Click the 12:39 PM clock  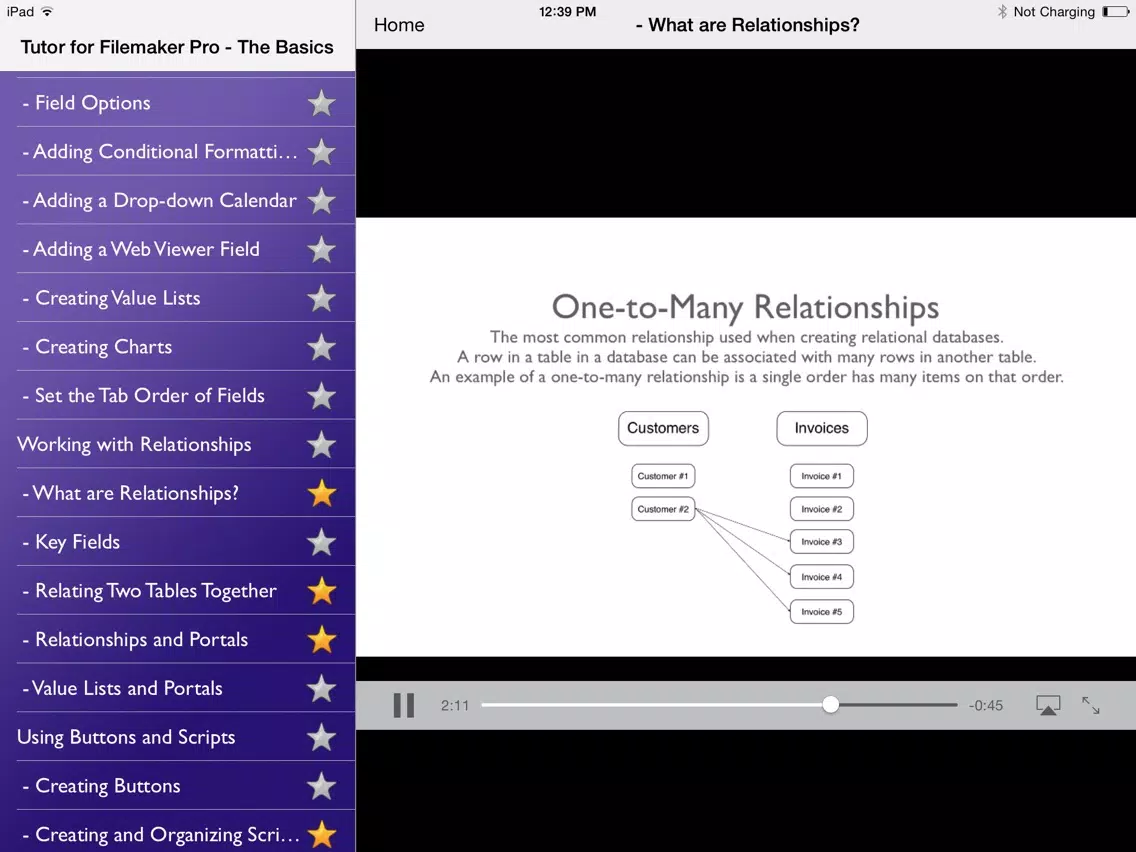[x=567, y=12]
